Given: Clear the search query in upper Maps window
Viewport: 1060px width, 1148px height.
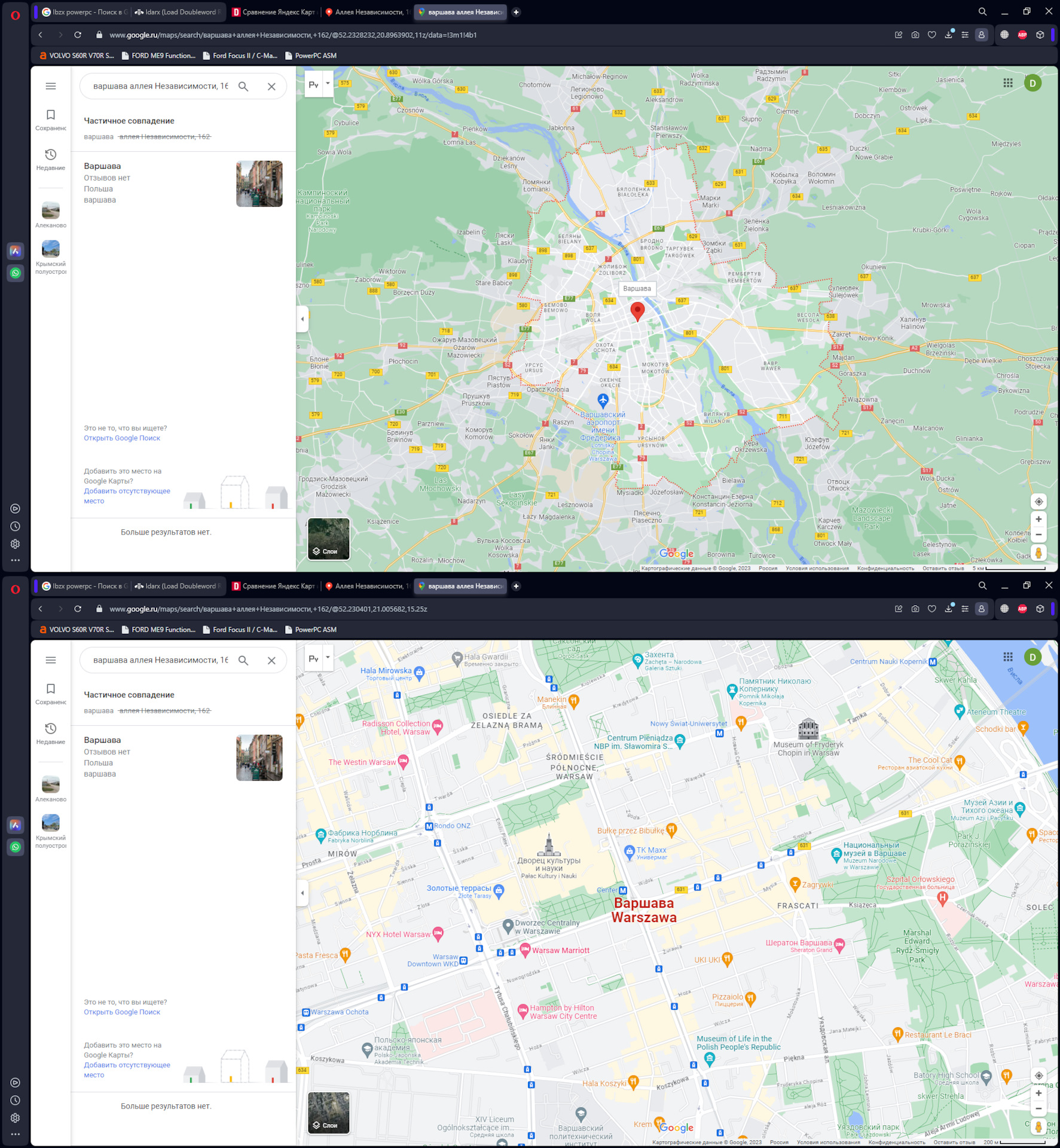Looking at the screenshot, I should click(271, 86).
